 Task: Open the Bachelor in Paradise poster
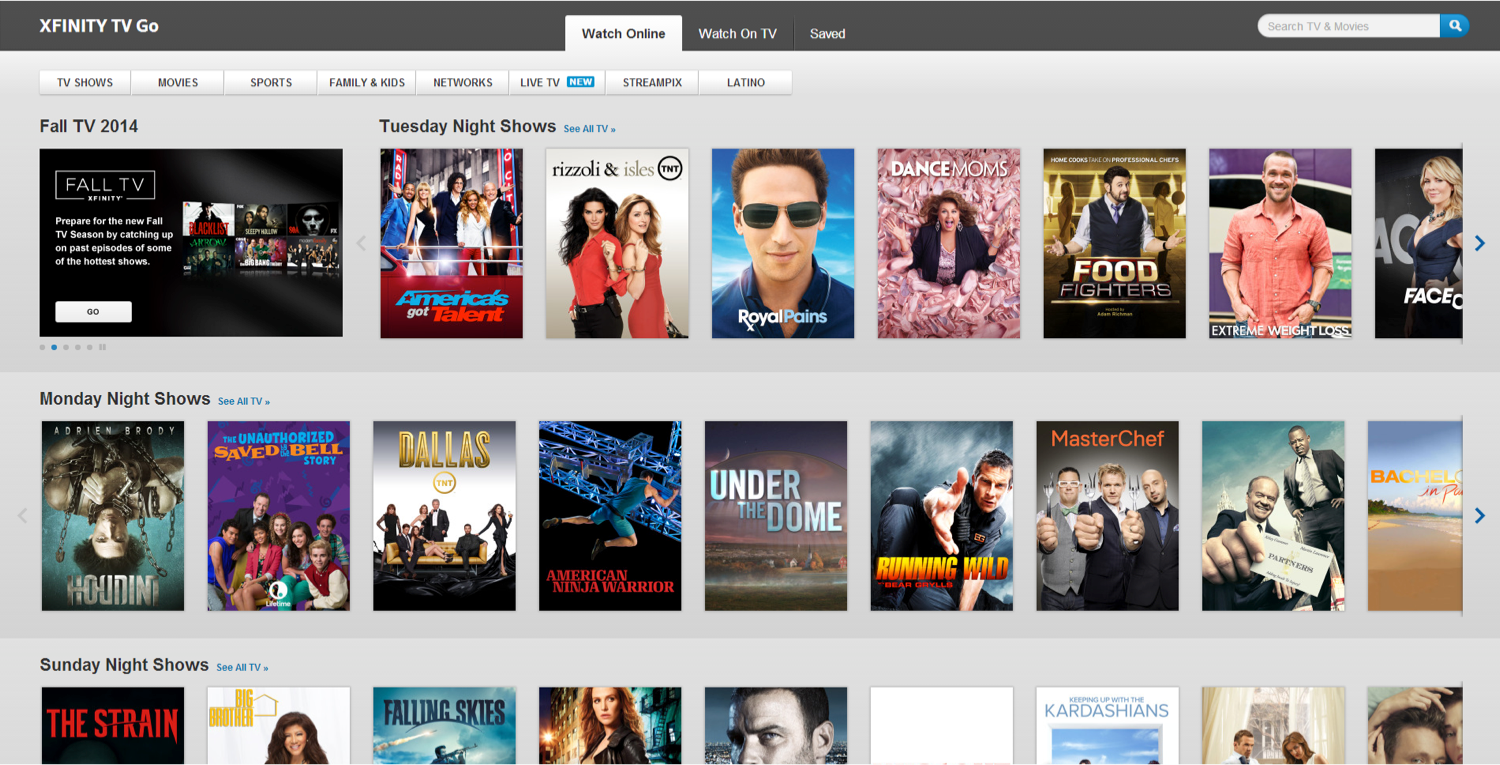pyautogui.click(x=1414, y=515)
